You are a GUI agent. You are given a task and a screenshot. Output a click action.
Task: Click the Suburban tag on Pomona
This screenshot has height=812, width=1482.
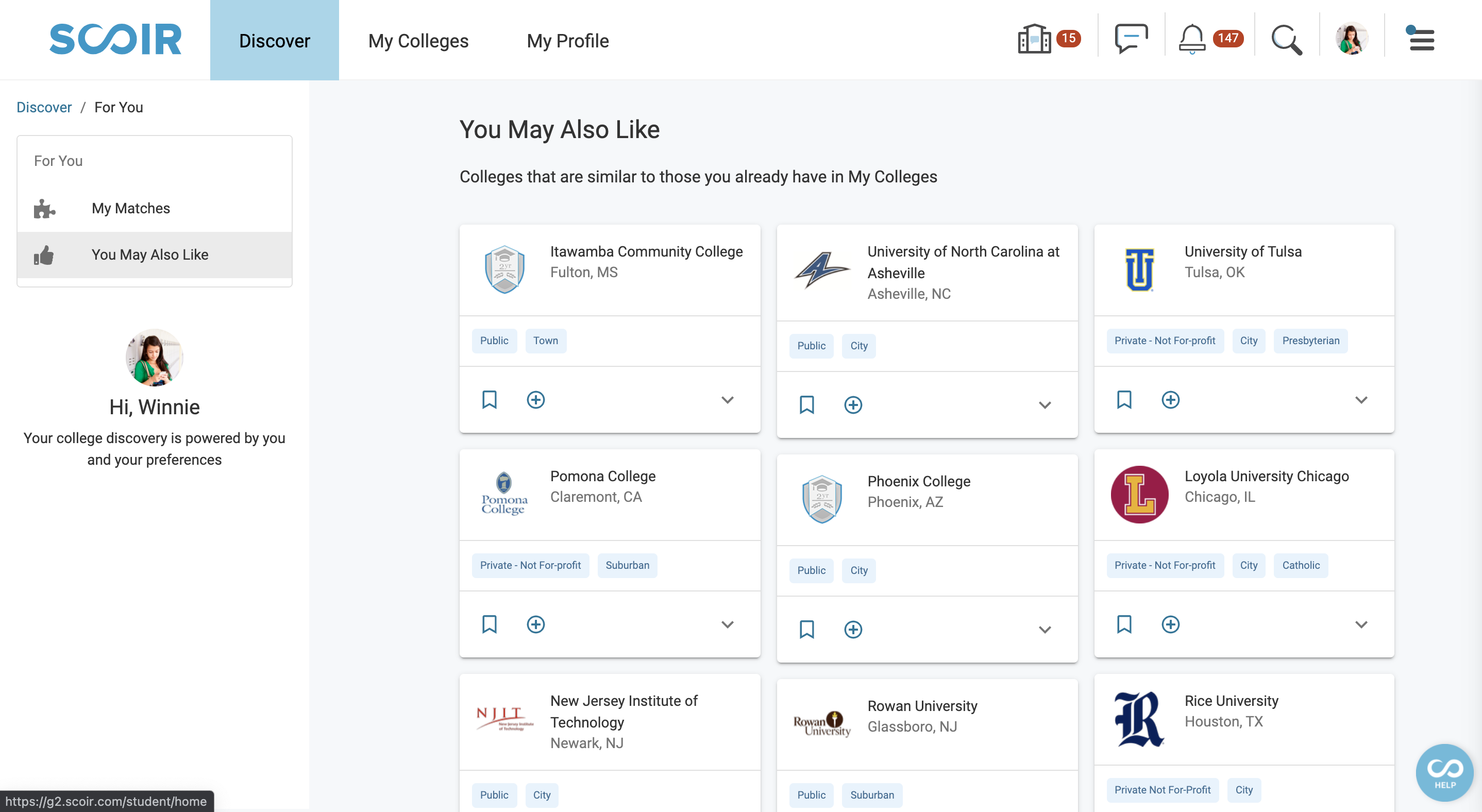(x=627, y=565)
